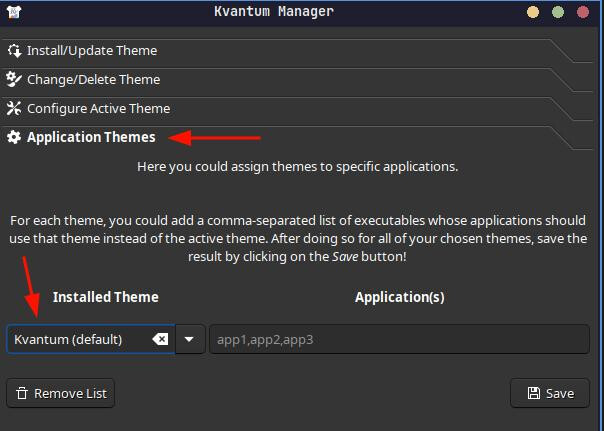This screenshot has width=604, height=431.
Task: Minimize the window with the yellow button
Action: (533, 12)
